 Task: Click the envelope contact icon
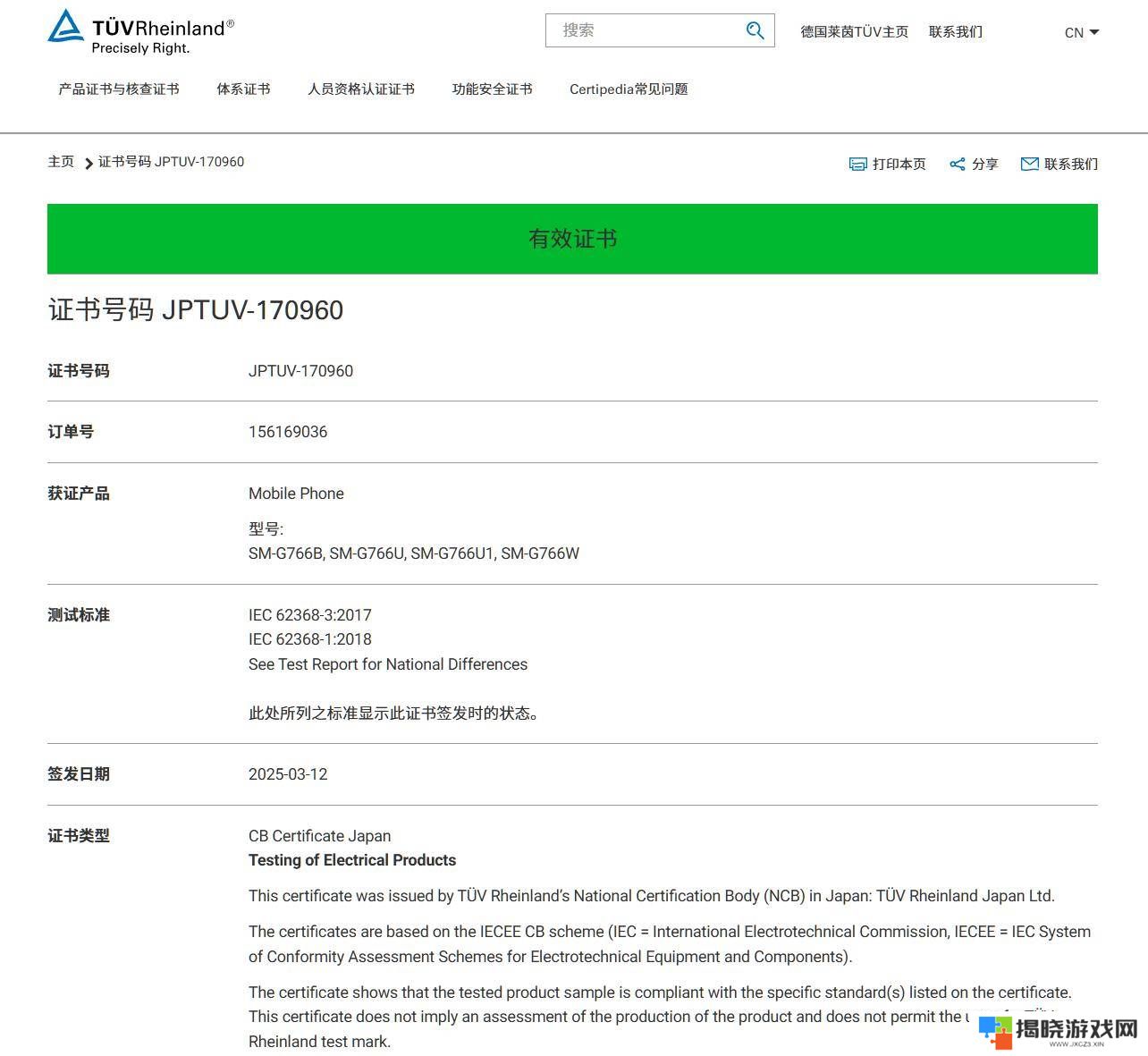(x=1030, y=164)
